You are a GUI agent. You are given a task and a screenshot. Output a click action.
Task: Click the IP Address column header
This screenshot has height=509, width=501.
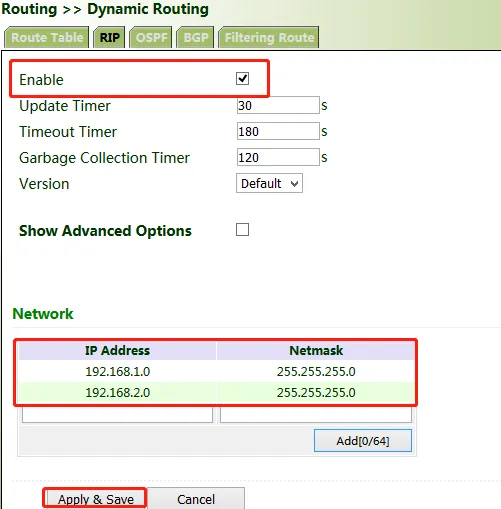(117, 351)
